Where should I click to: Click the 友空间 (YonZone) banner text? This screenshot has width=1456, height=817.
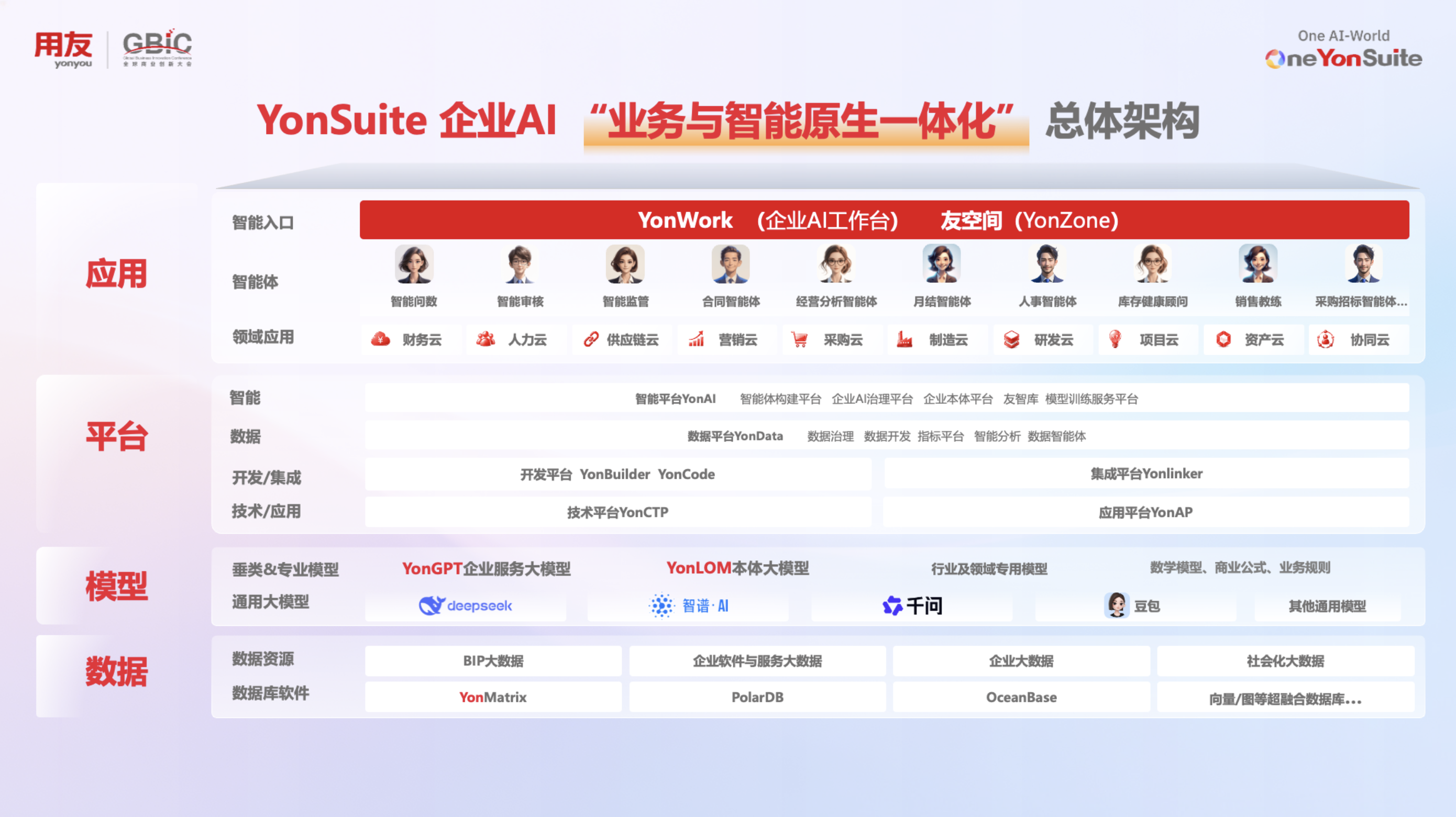point(1029,220)
